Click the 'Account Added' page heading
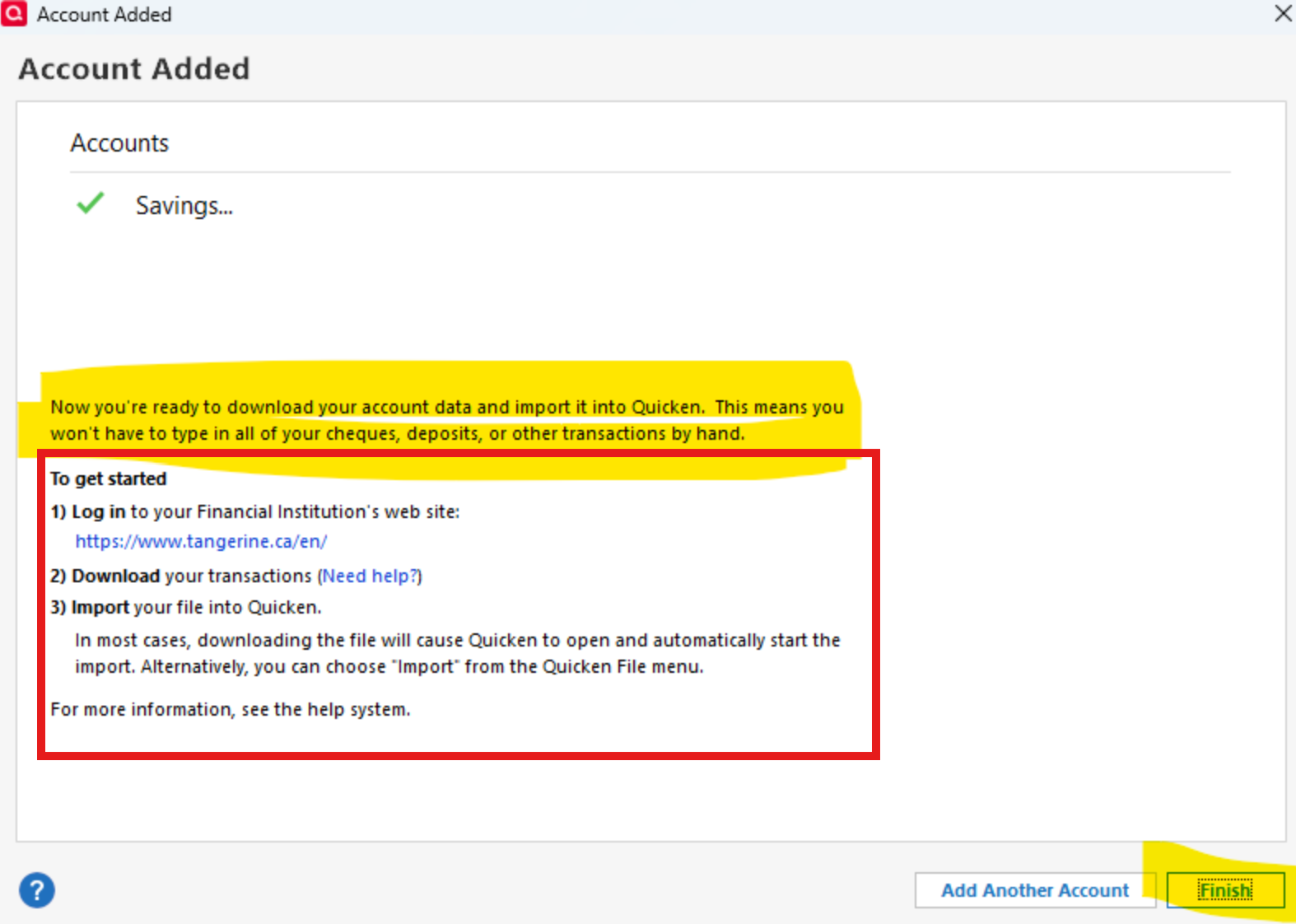The height and width of the screenshot is (924, 1296). coord(134,68)
